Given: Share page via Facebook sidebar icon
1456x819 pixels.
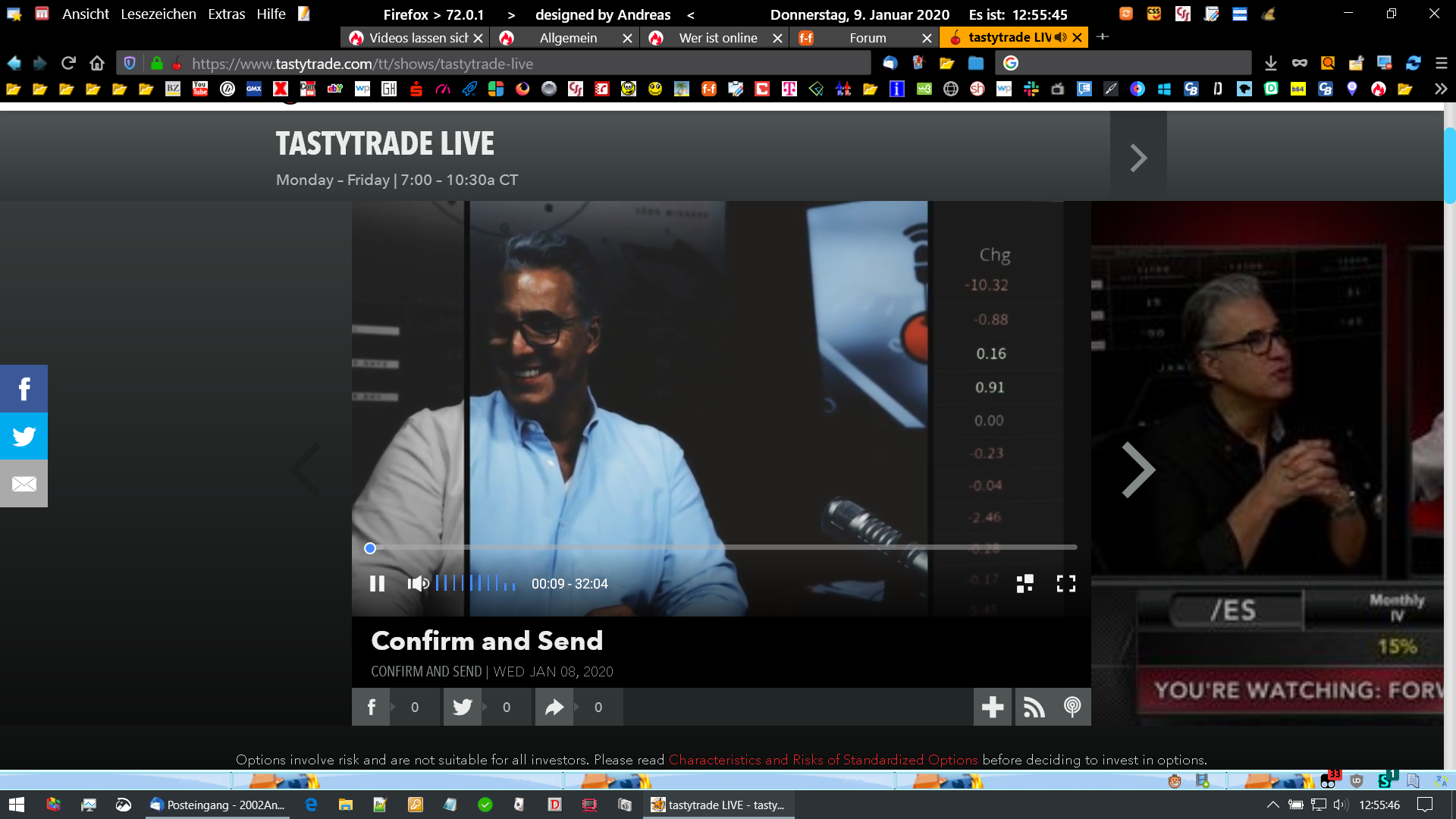Looking at the screenshot, I should click(24, 389).
